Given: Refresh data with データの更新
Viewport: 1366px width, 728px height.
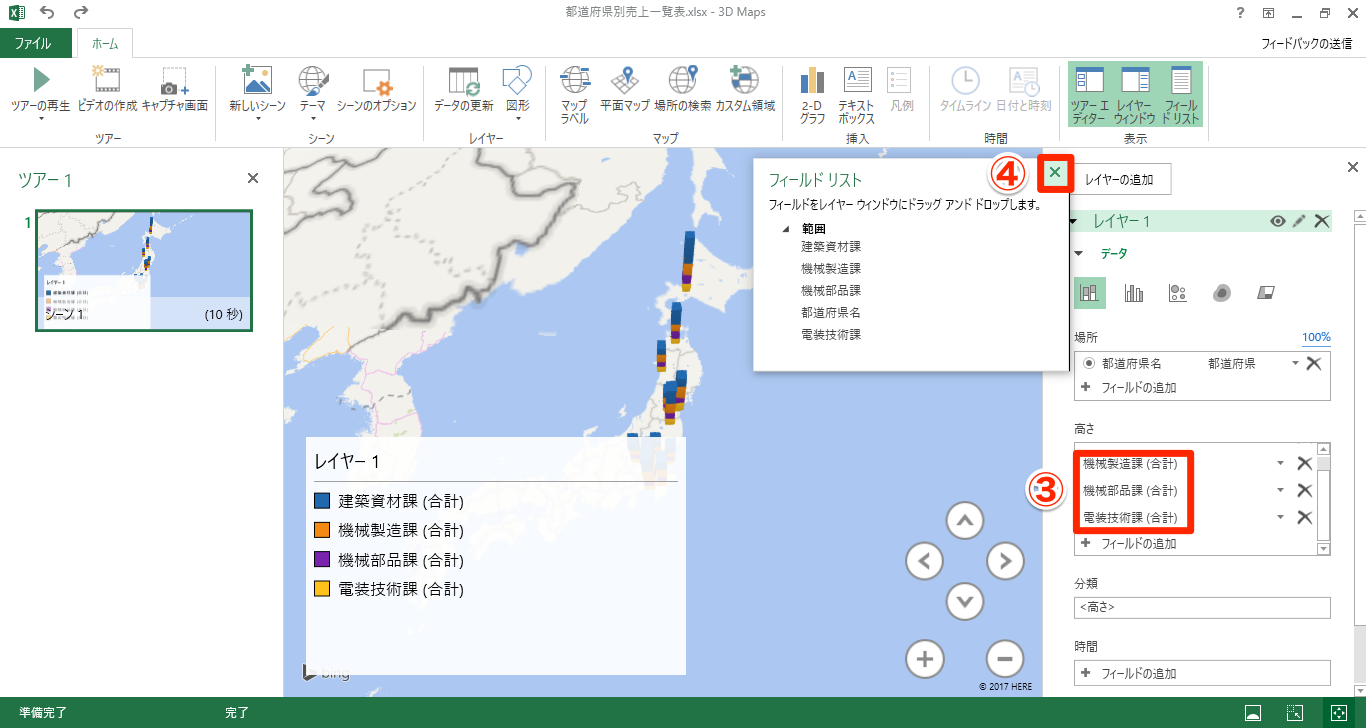Looking at the screenshot, I should coord(463,88).
